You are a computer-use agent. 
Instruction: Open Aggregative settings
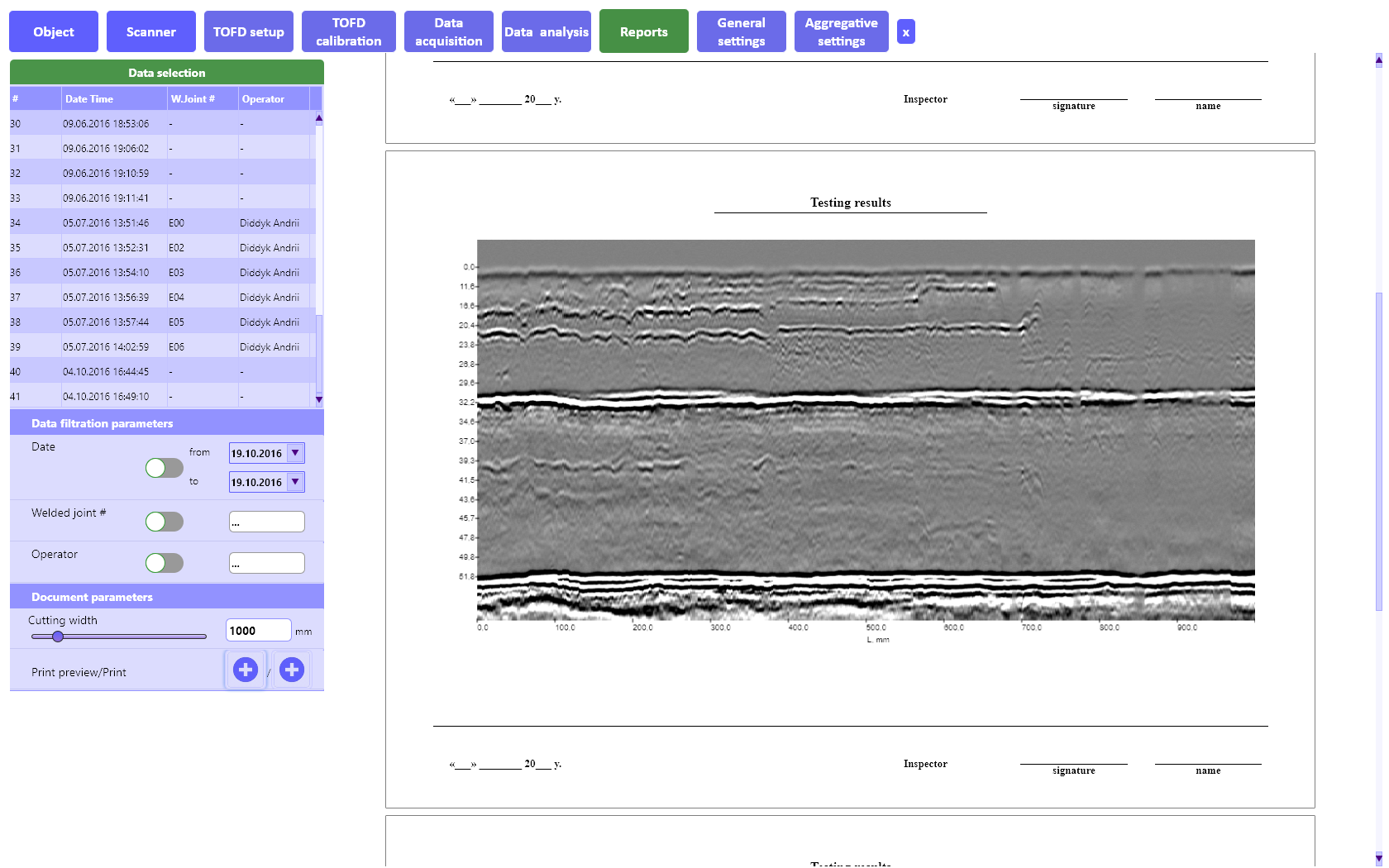[x=841, y=32]
